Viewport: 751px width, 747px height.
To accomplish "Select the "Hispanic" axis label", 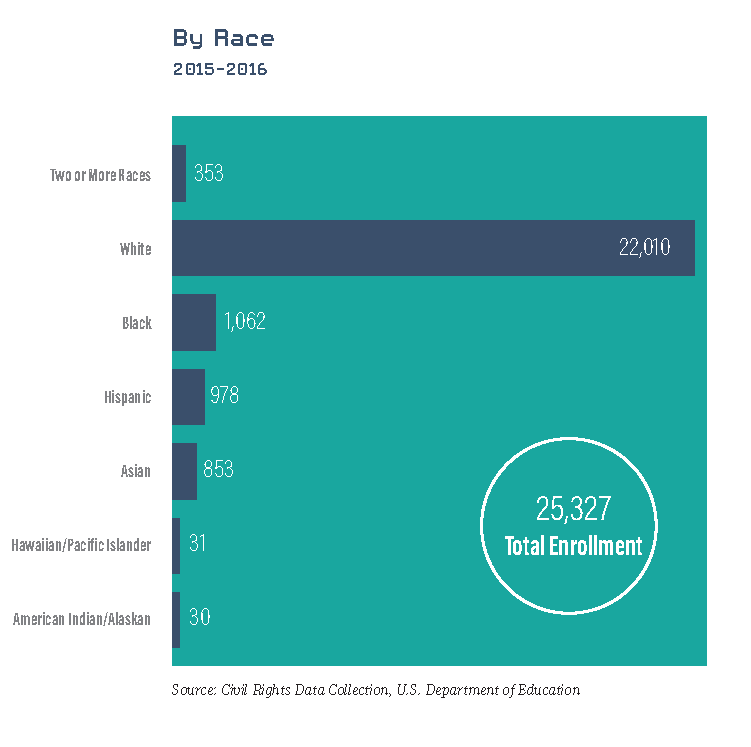I will 127,397.
